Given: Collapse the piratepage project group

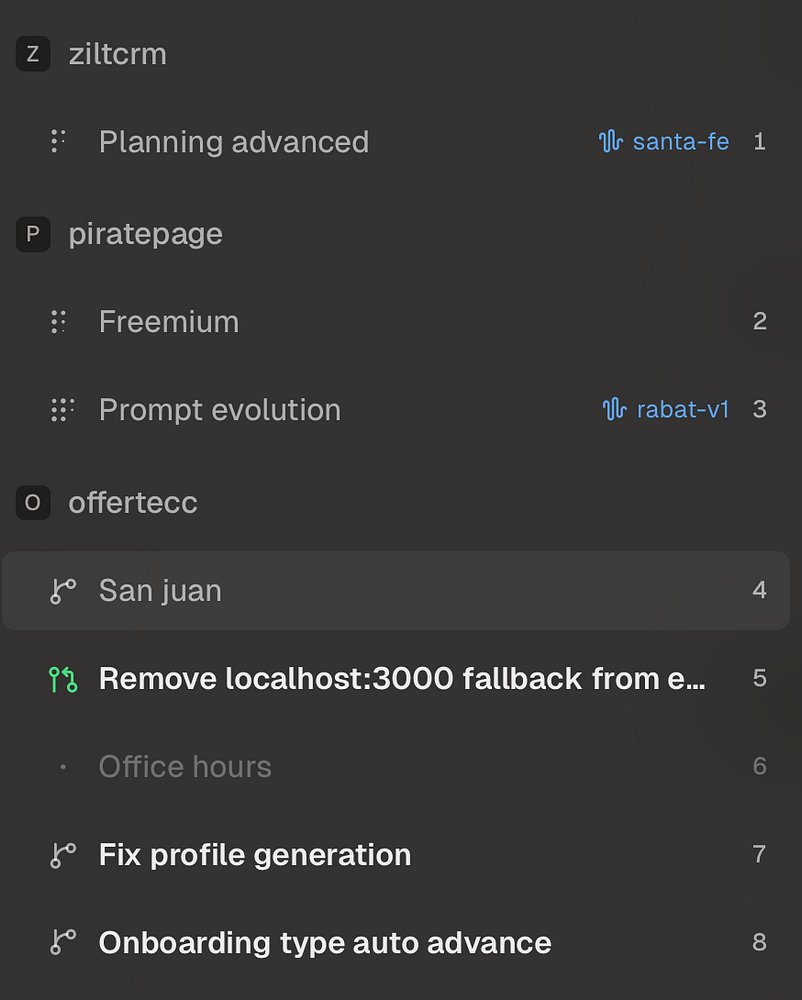Looking at the screenshot, I should click(x=145, y=234).
